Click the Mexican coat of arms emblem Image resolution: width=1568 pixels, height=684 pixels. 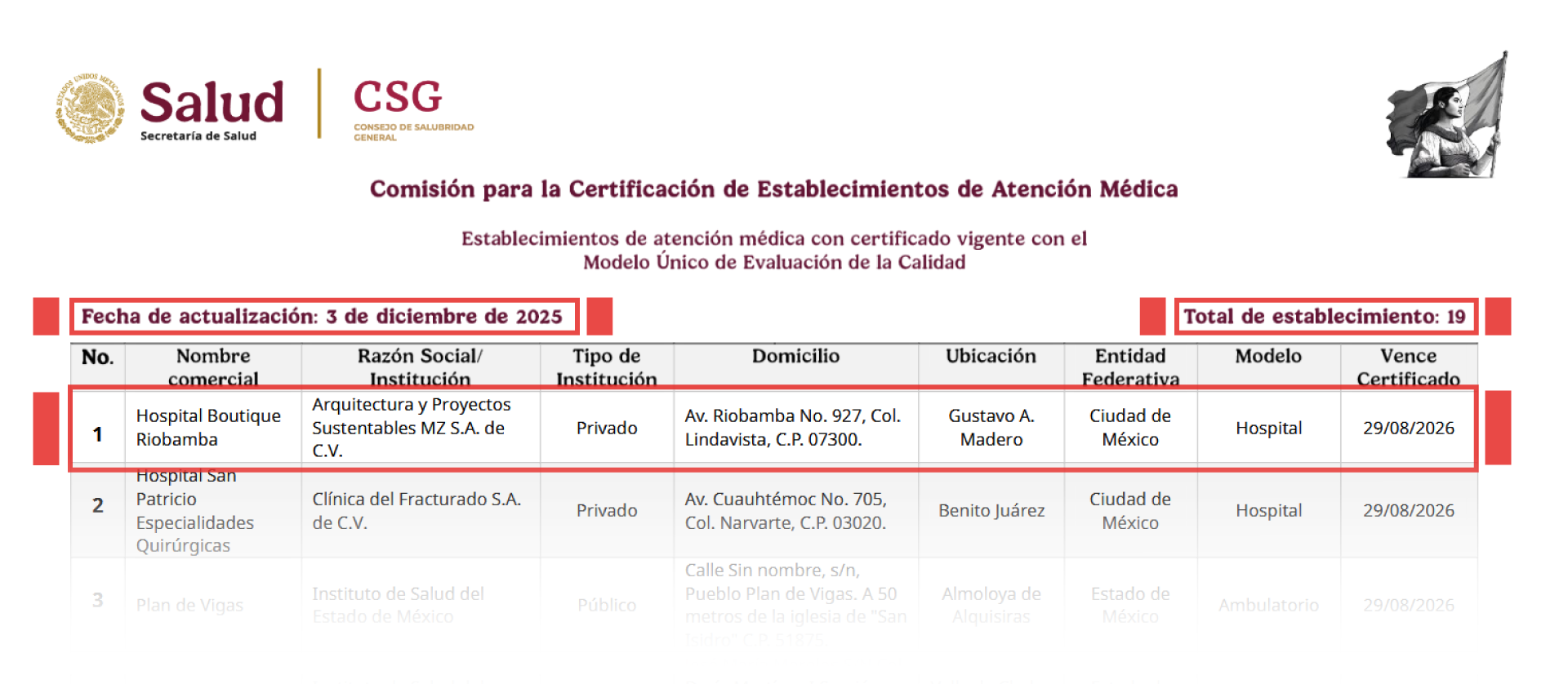pyautogui.click(x=91, y=108)
